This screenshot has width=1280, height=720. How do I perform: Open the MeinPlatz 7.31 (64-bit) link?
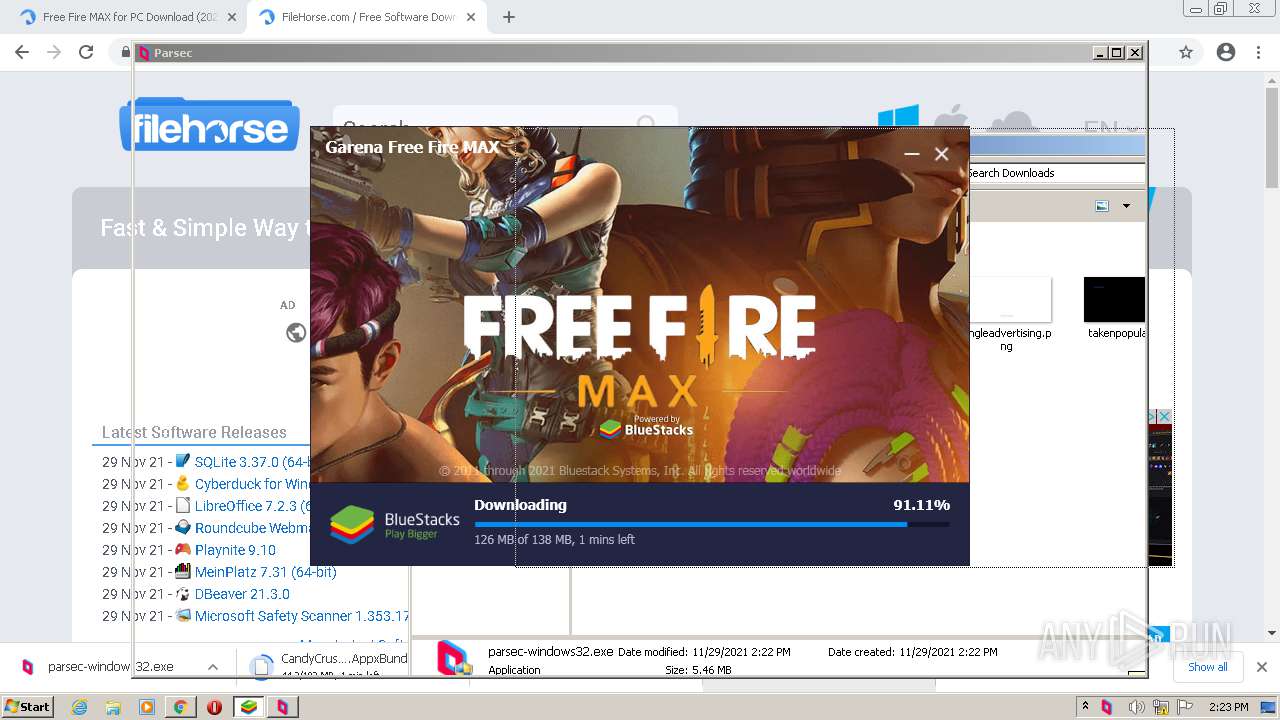pyautogui.click(x=265, y=572)
